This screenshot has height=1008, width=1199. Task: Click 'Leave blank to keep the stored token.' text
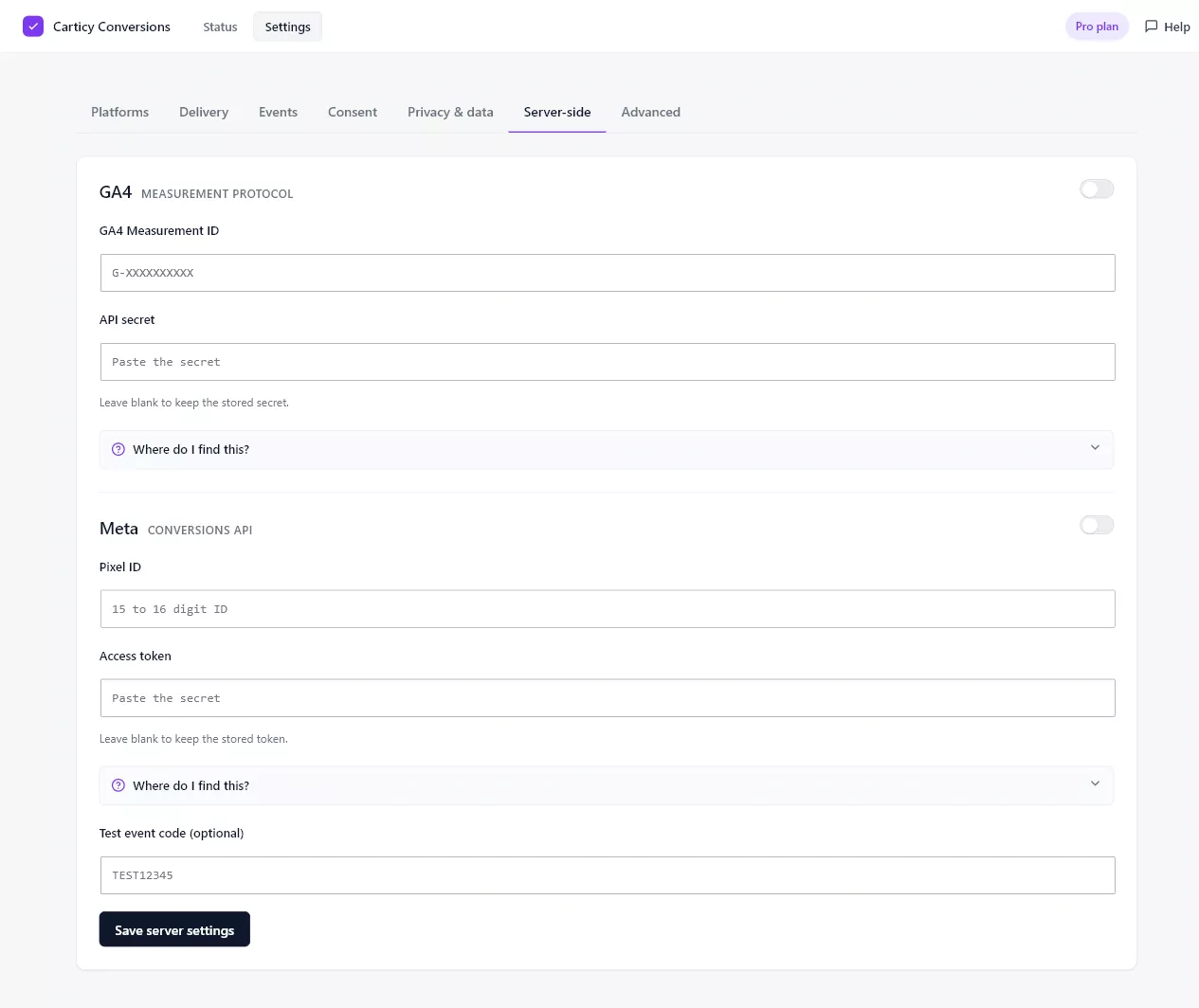point(193,739)
